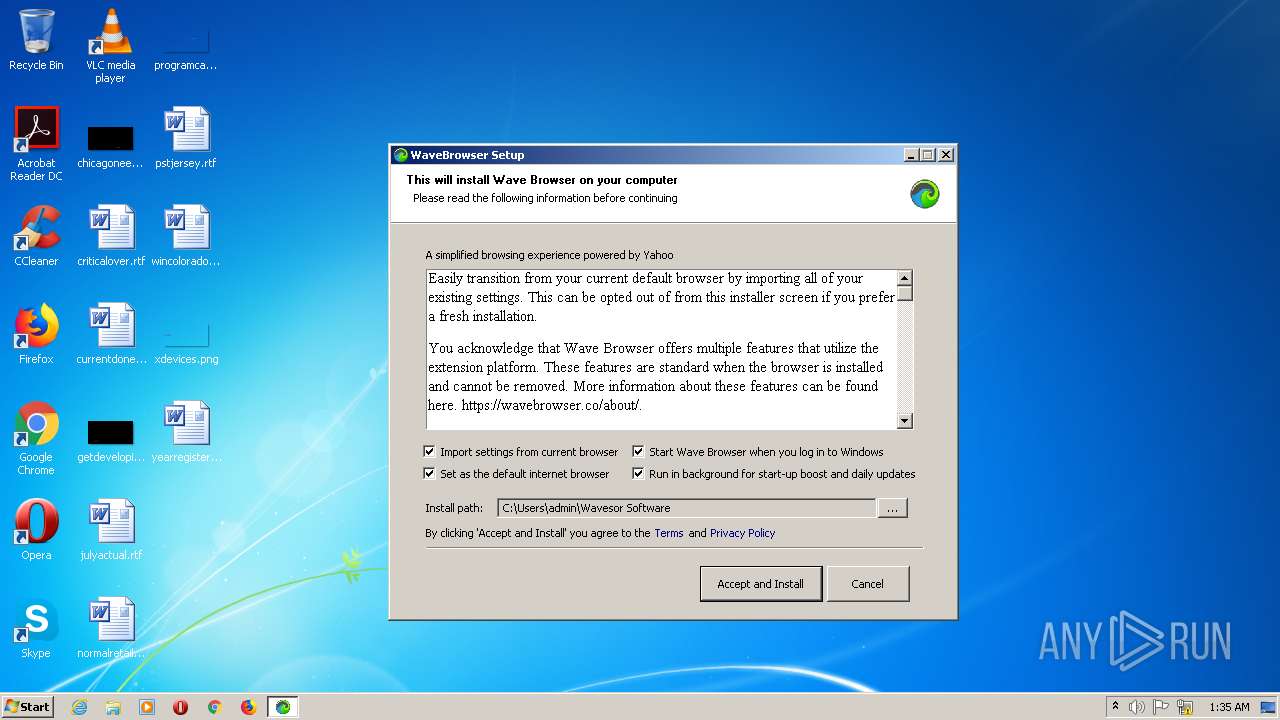Open the Privacy Policy link

tap(742, 533)
